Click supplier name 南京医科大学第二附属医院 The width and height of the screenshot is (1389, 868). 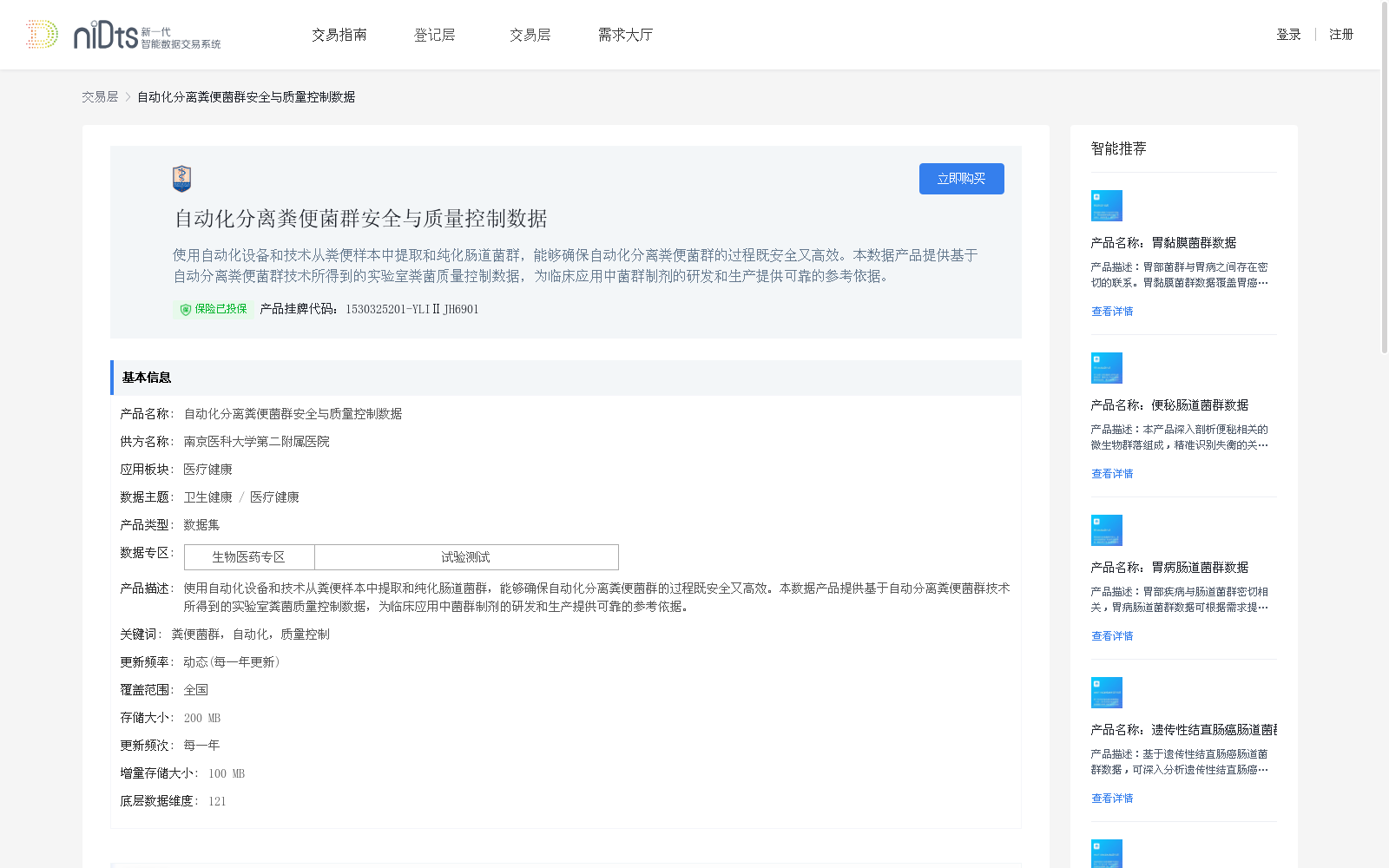257,442
